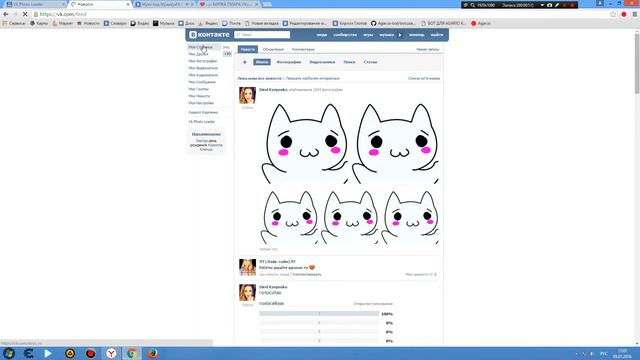
Task: Open Vk Photo Loader in the sidebar
Action: point(202,122)
